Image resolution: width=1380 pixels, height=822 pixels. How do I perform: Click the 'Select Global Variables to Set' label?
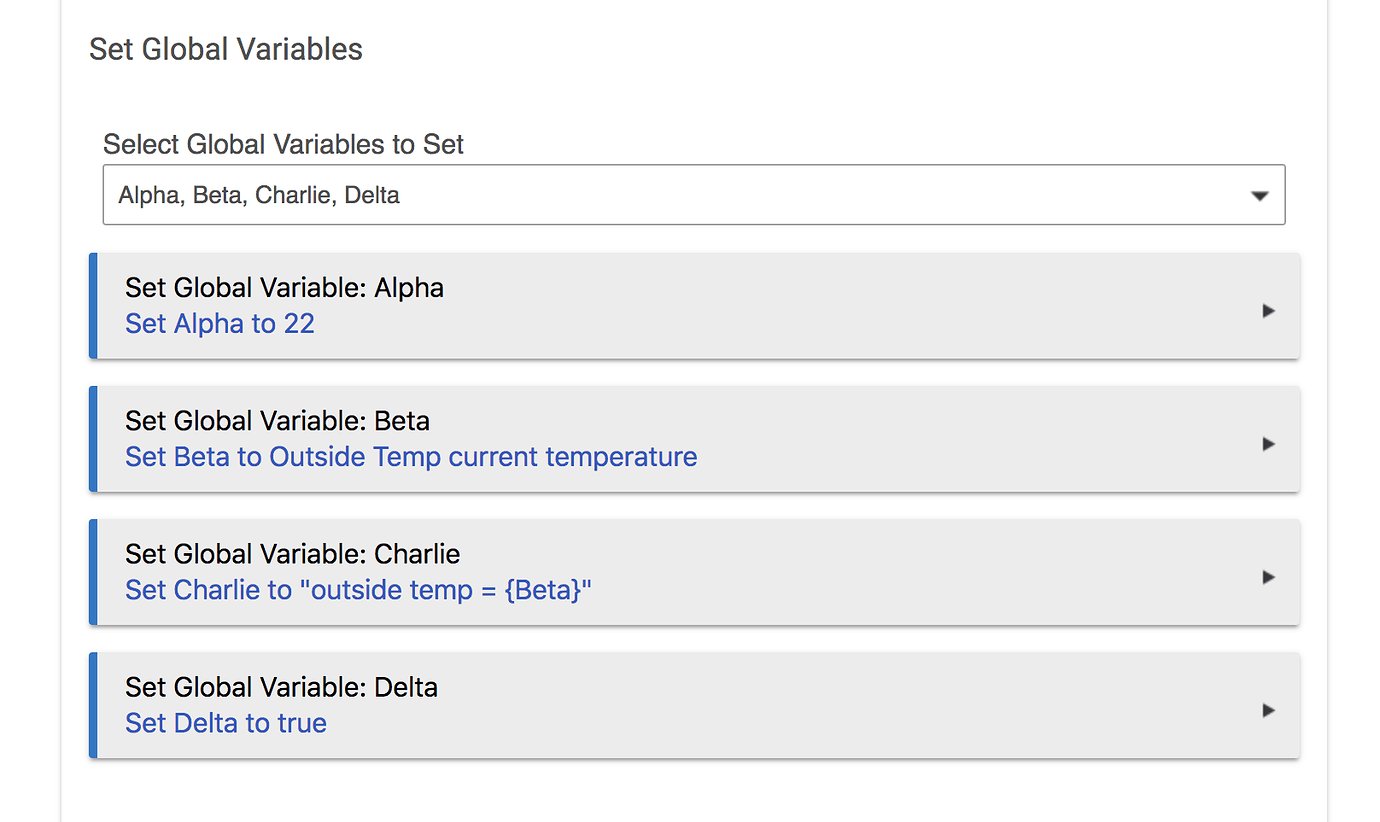(x=283, y=145)
